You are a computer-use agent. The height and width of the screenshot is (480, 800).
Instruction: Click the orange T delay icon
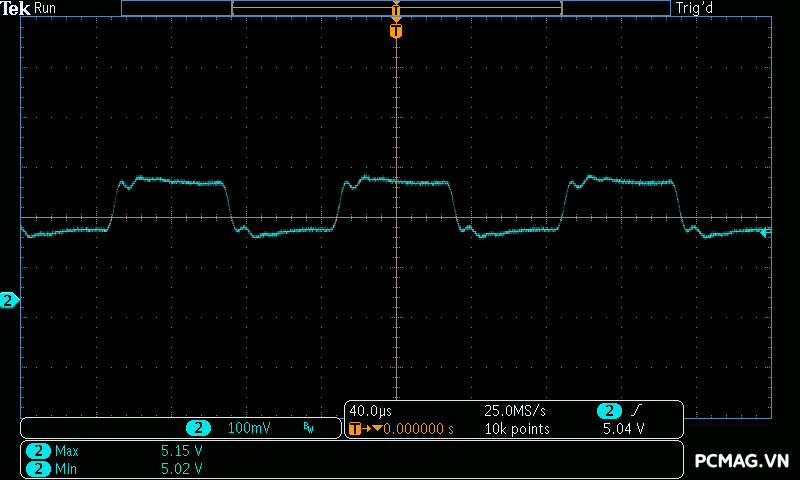click(355, 429)
